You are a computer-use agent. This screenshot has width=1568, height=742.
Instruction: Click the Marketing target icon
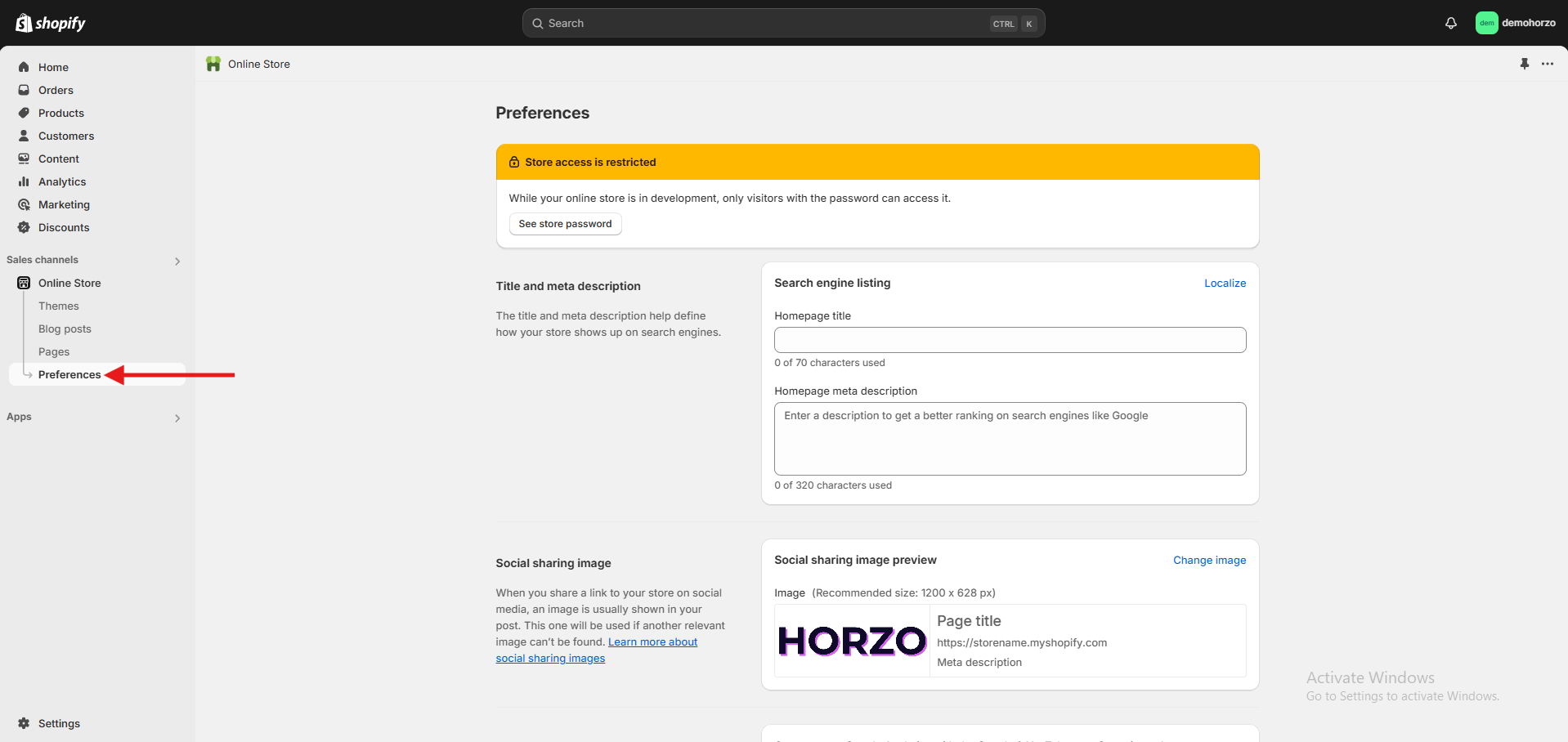click(x=24, y=204)
